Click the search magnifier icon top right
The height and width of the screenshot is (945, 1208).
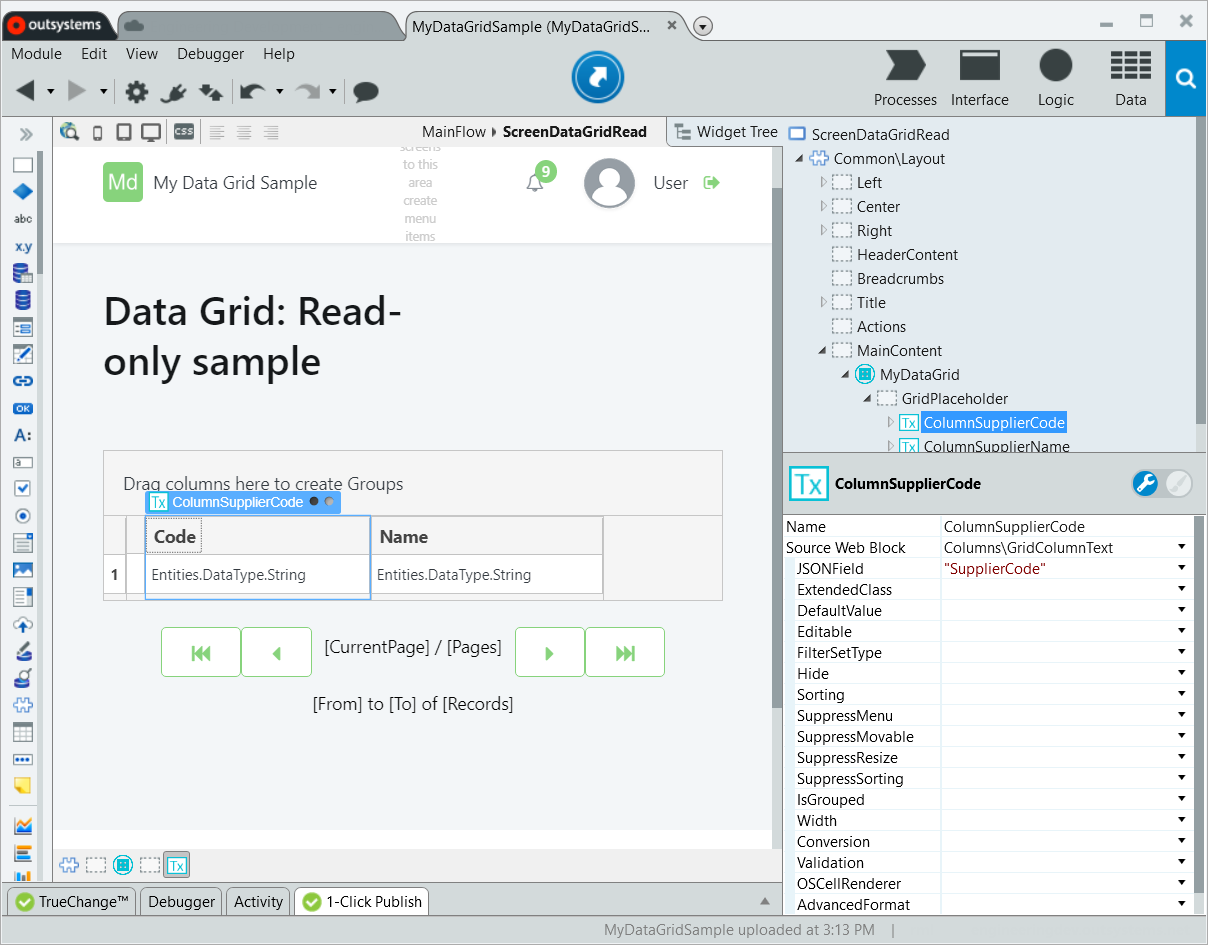[1185, 77]
